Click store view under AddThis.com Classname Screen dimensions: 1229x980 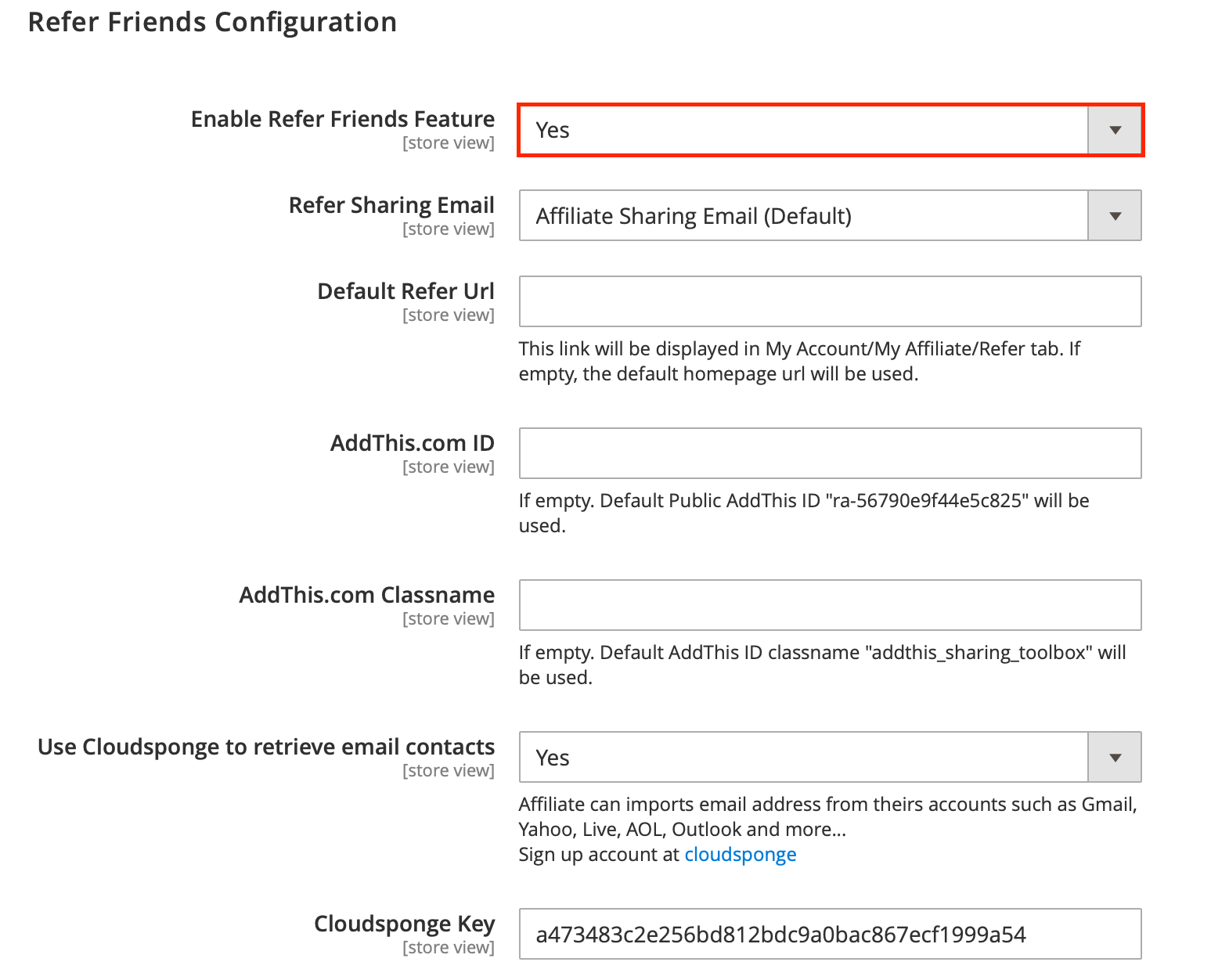(448, 618)
